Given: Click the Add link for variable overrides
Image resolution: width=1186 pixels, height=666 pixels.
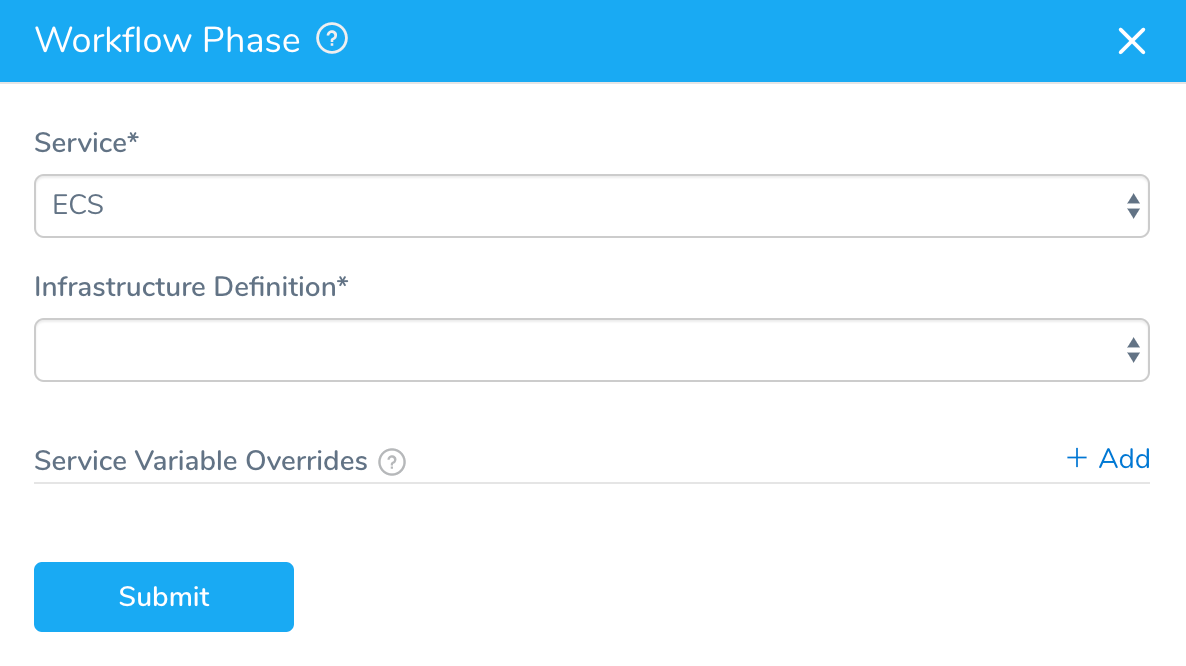Looking at the screenshot, I should point(1108,458).
